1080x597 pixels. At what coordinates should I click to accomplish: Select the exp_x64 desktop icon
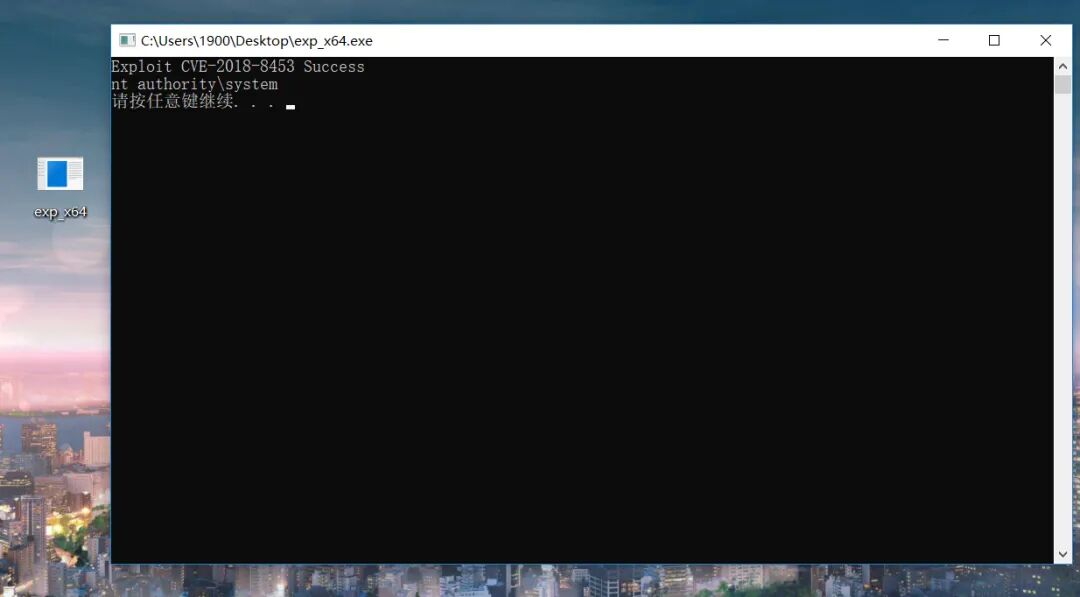(x=60, y=174)
